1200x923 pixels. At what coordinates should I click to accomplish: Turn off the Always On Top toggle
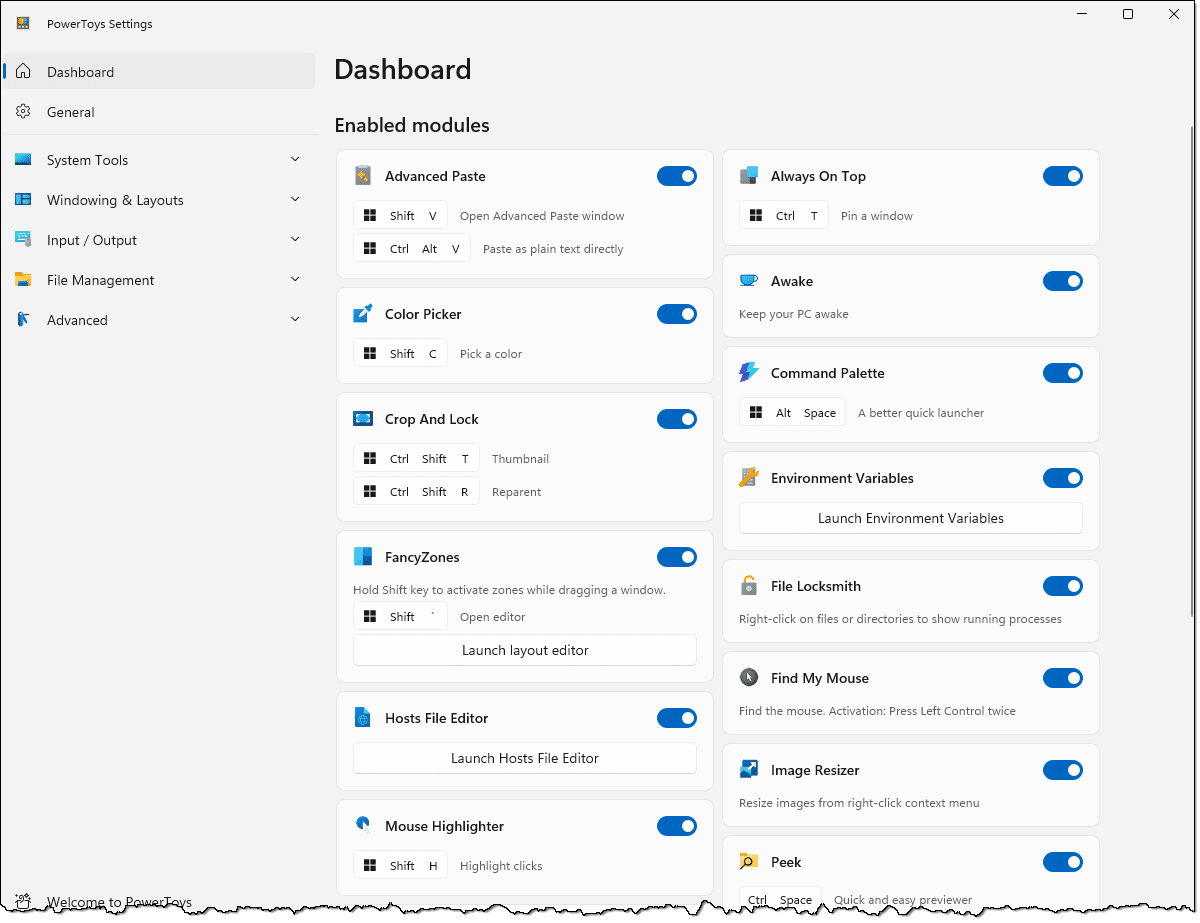(1063, 176)
